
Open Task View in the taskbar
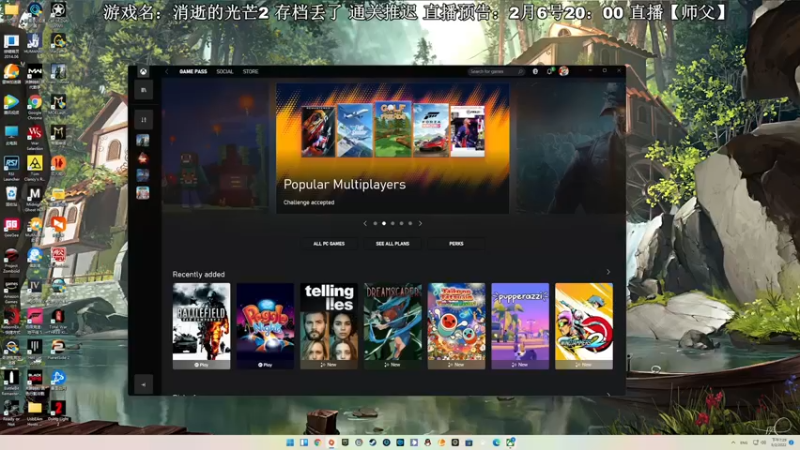pos(304,442)
